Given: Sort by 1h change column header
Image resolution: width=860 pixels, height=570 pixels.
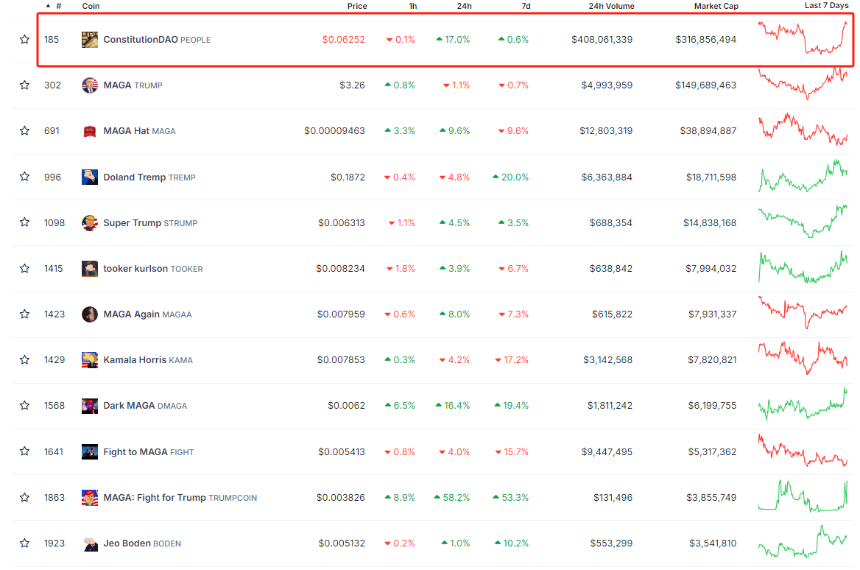Looking at the screenshot, I should tap(413, 6).
